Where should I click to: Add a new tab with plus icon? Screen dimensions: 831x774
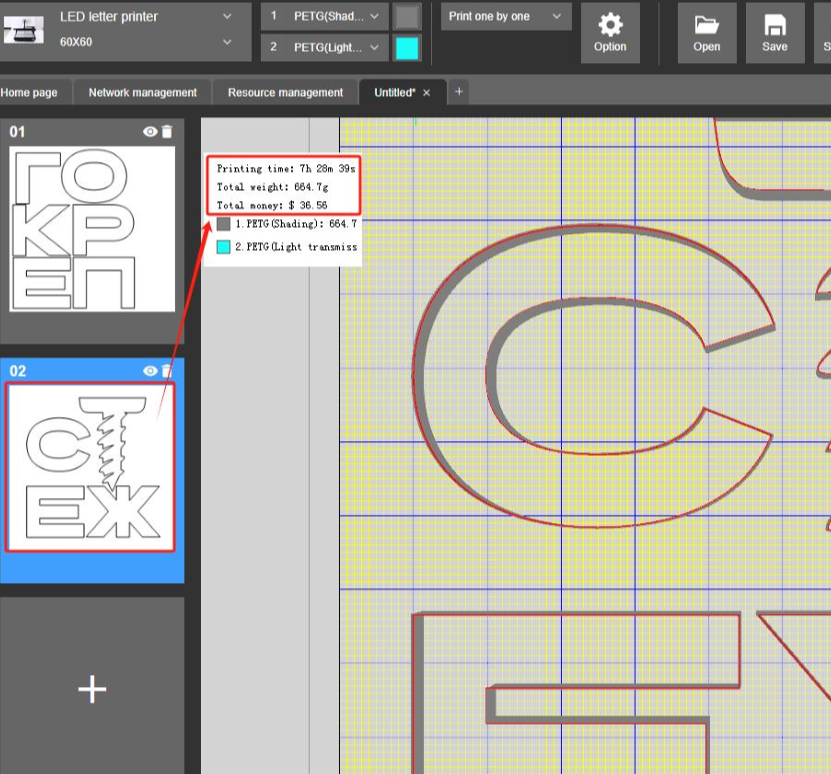459,92
